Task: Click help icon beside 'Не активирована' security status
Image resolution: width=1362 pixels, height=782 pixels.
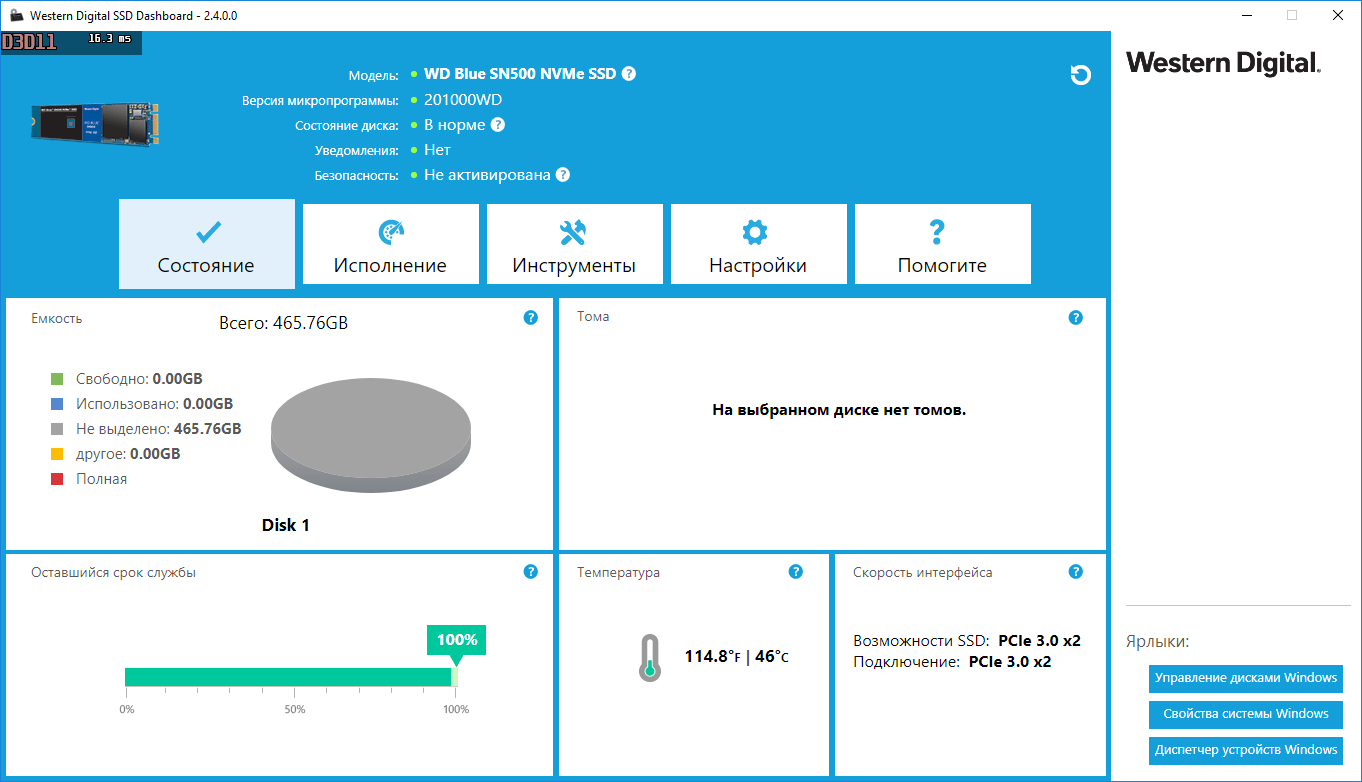Action: click(x=563, y=175)
